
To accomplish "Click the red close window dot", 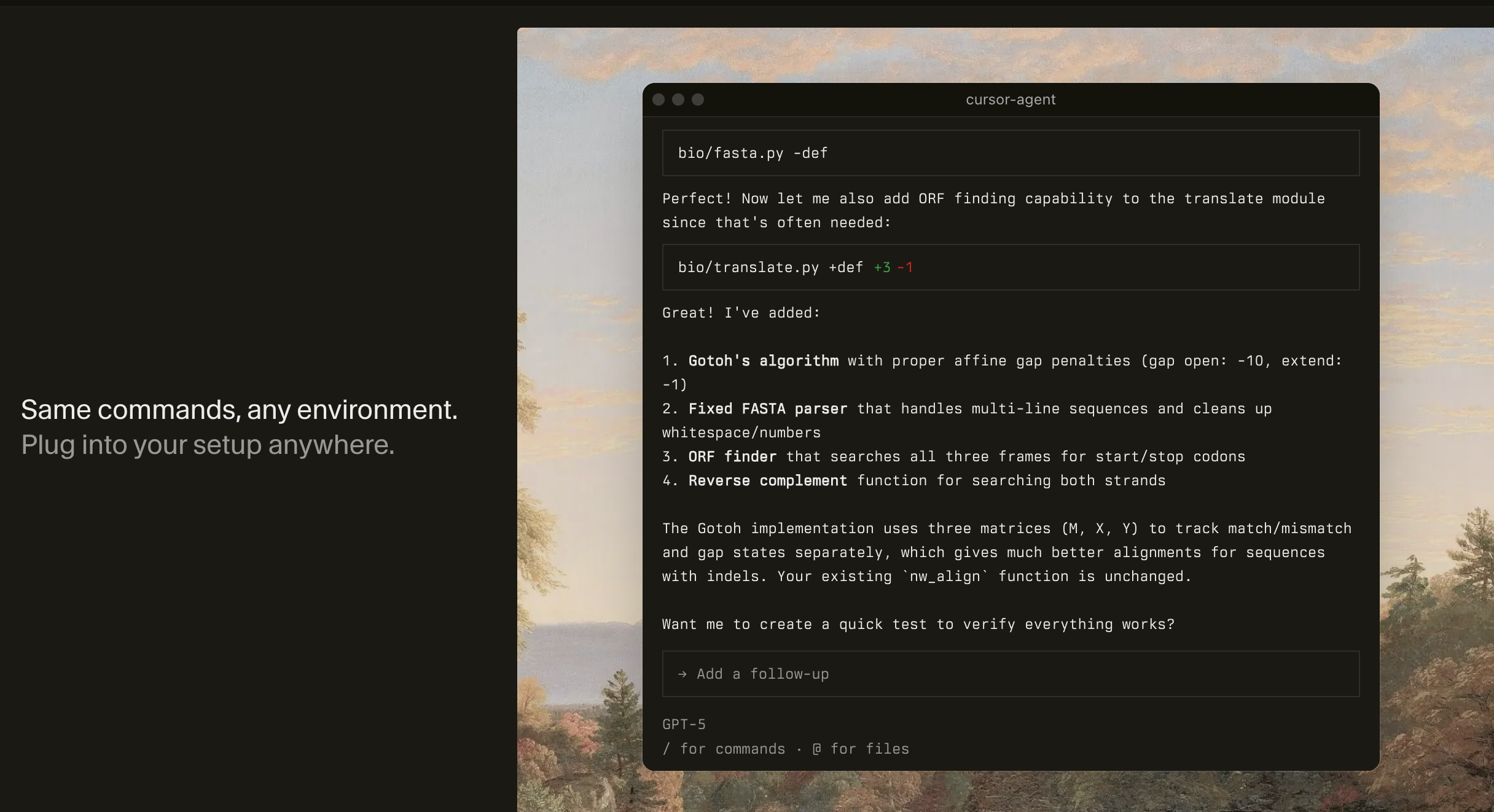I will (x=659, y=100).
